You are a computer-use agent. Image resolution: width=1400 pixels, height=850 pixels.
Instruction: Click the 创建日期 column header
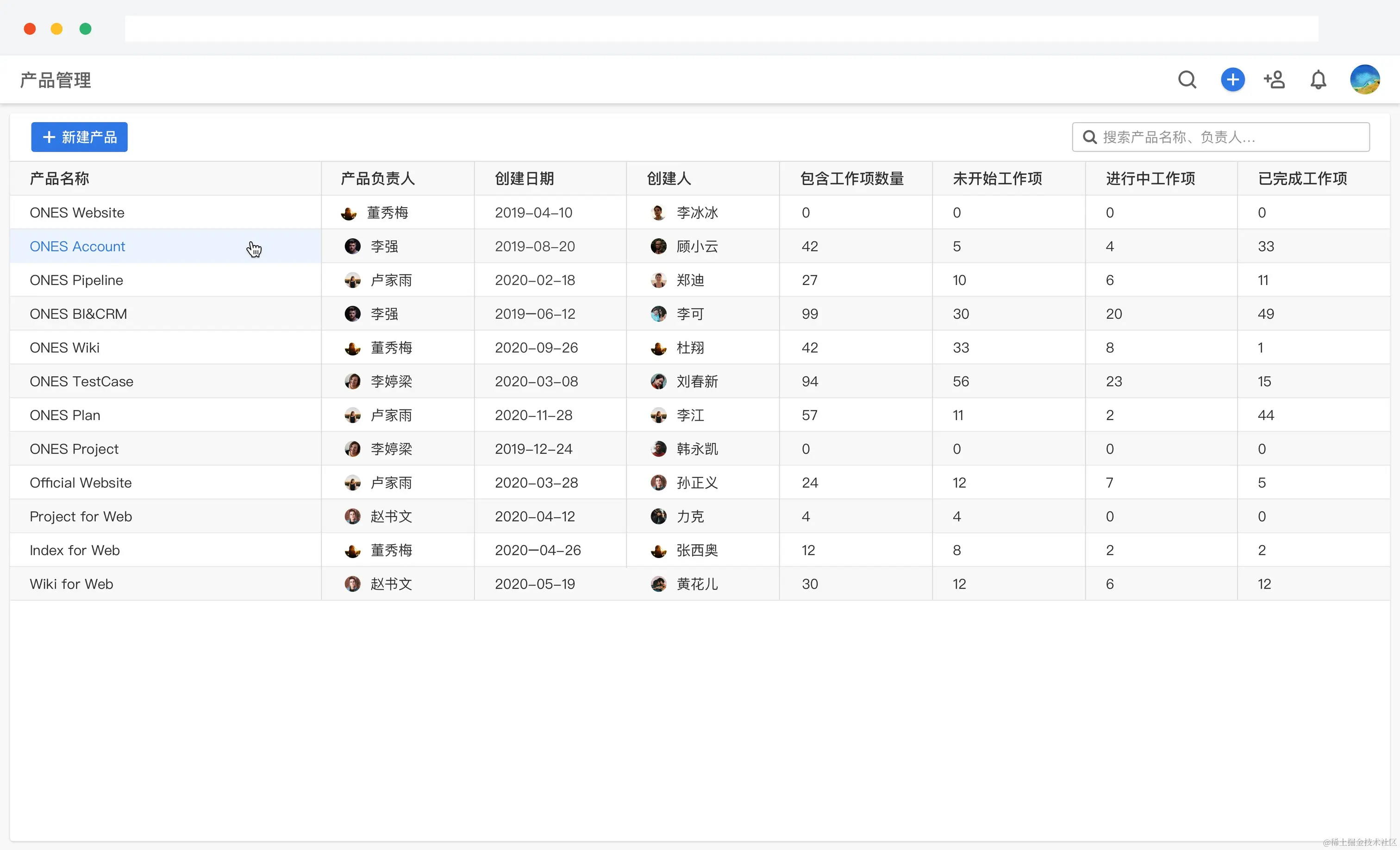(524, 179)
